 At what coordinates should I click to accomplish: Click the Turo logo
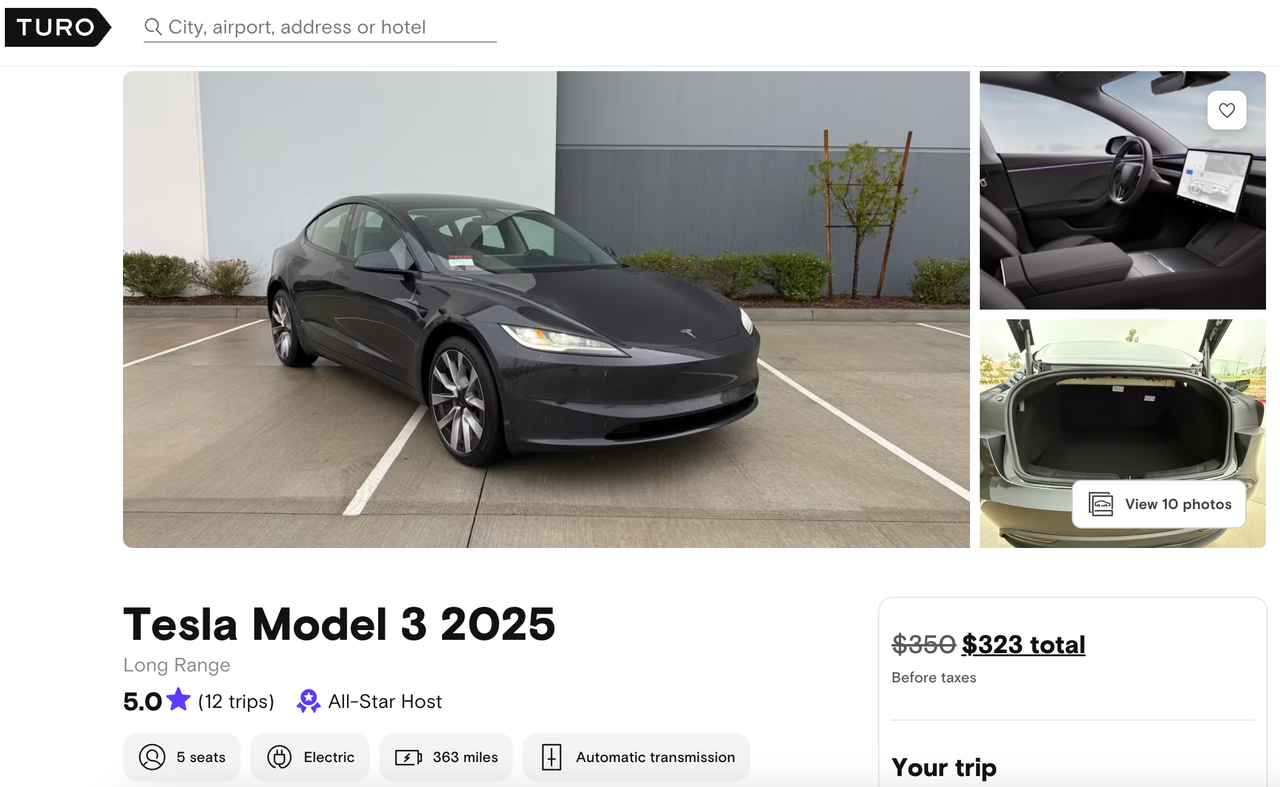click(57, 27)
